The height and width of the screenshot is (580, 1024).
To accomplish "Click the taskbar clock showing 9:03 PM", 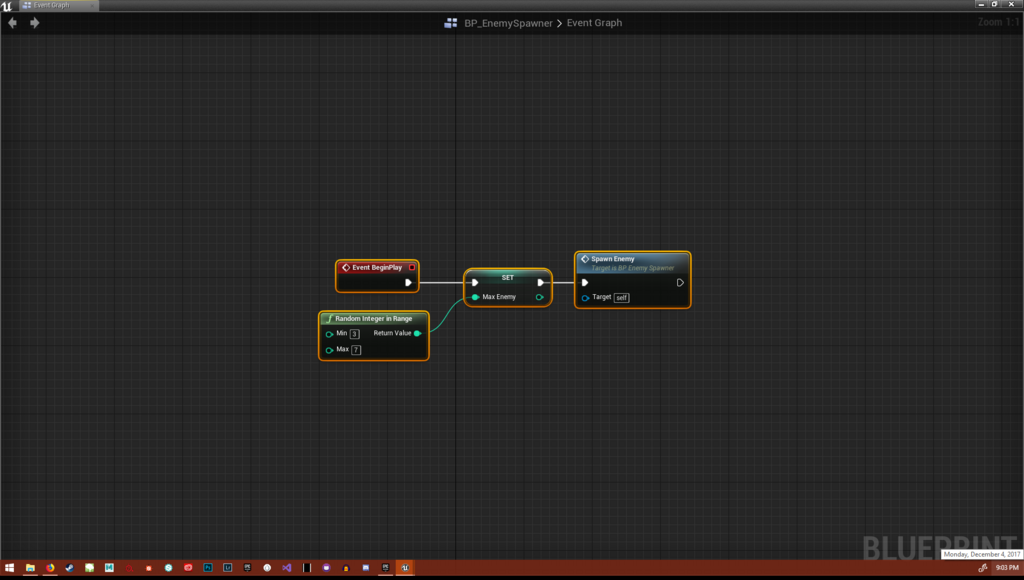I will pyautogui.click(x=1006, y=568).
